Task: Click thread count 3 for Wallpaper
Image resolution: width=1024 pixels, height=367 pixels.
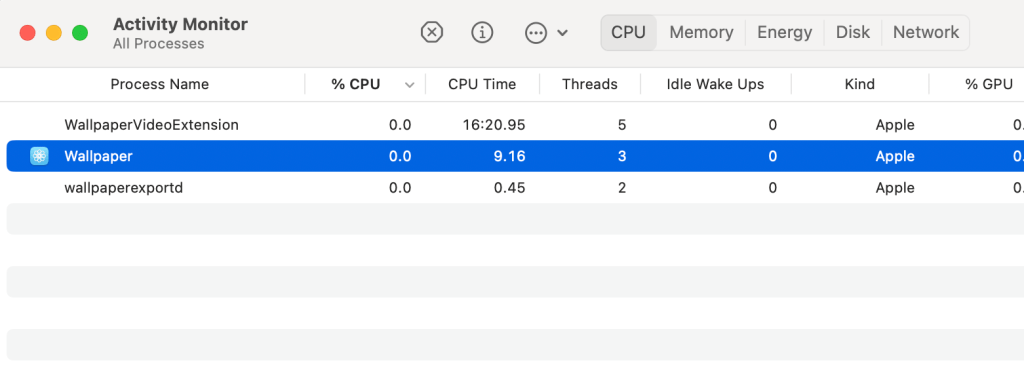Action: coord(622,156)
